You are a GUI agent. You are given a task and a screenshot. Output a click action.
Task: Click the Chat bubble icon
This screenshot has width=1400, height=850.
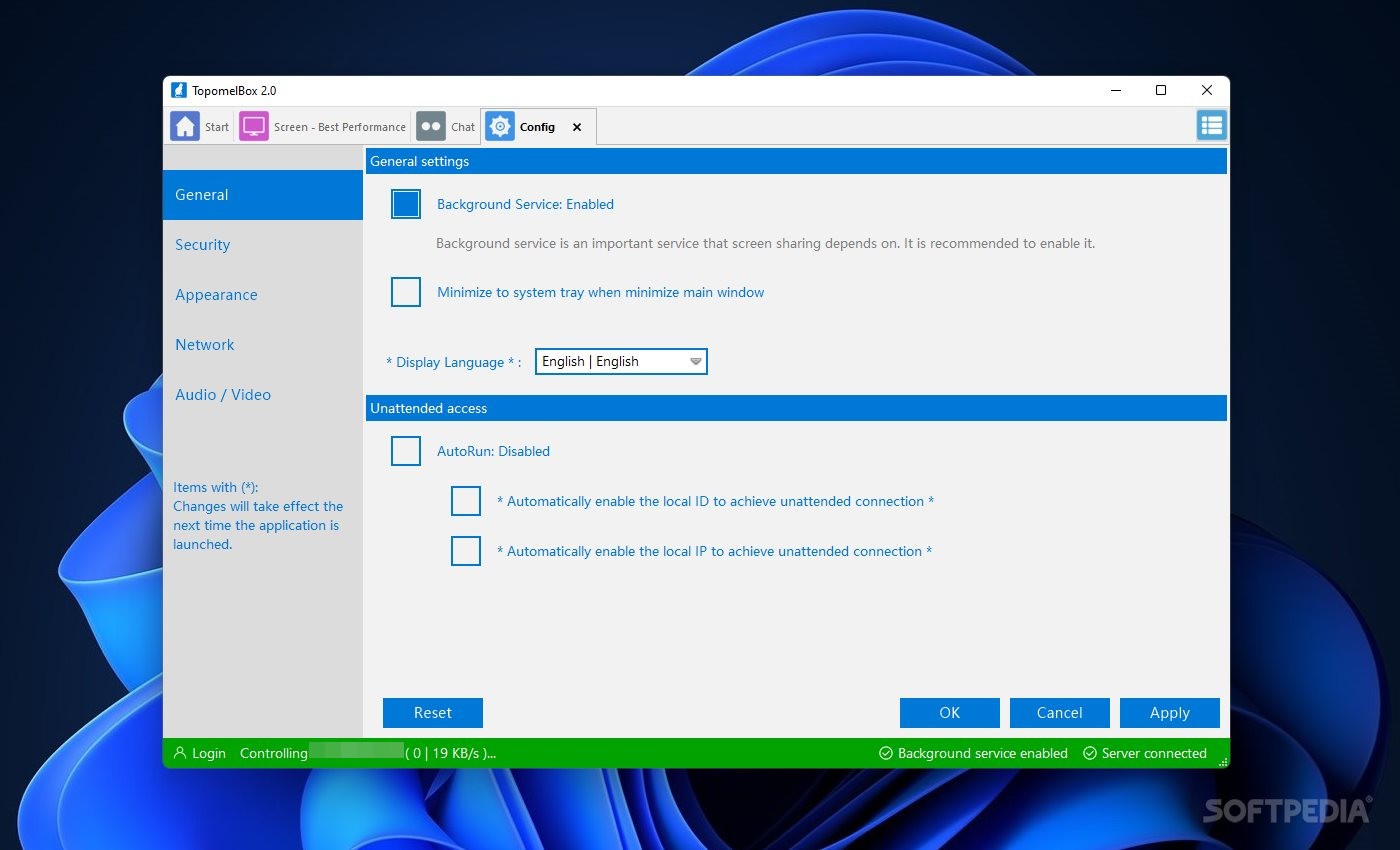coord(431,127)
